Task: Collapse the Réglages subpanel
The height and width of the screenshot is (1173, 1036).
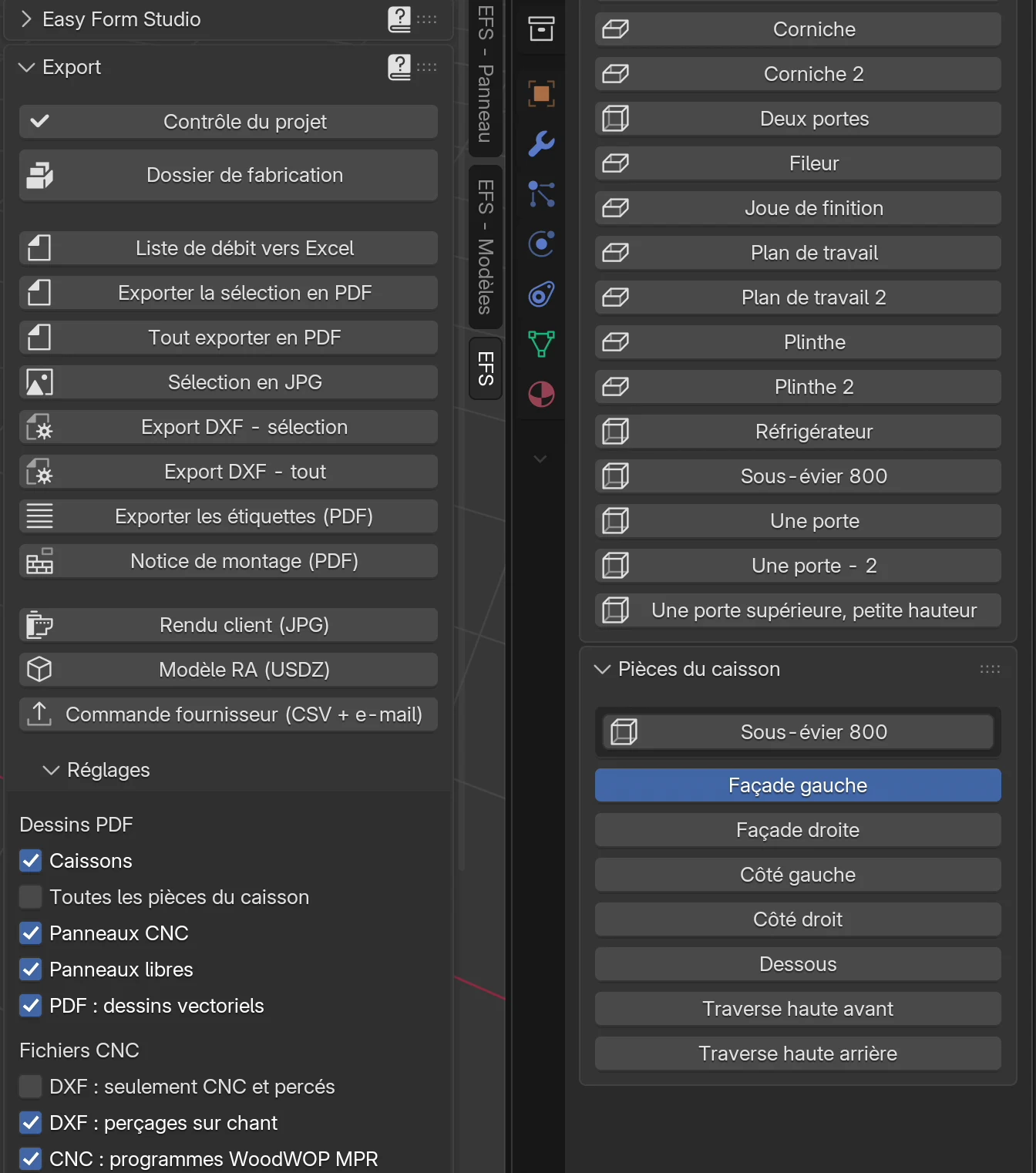Action: coord(51,770)
